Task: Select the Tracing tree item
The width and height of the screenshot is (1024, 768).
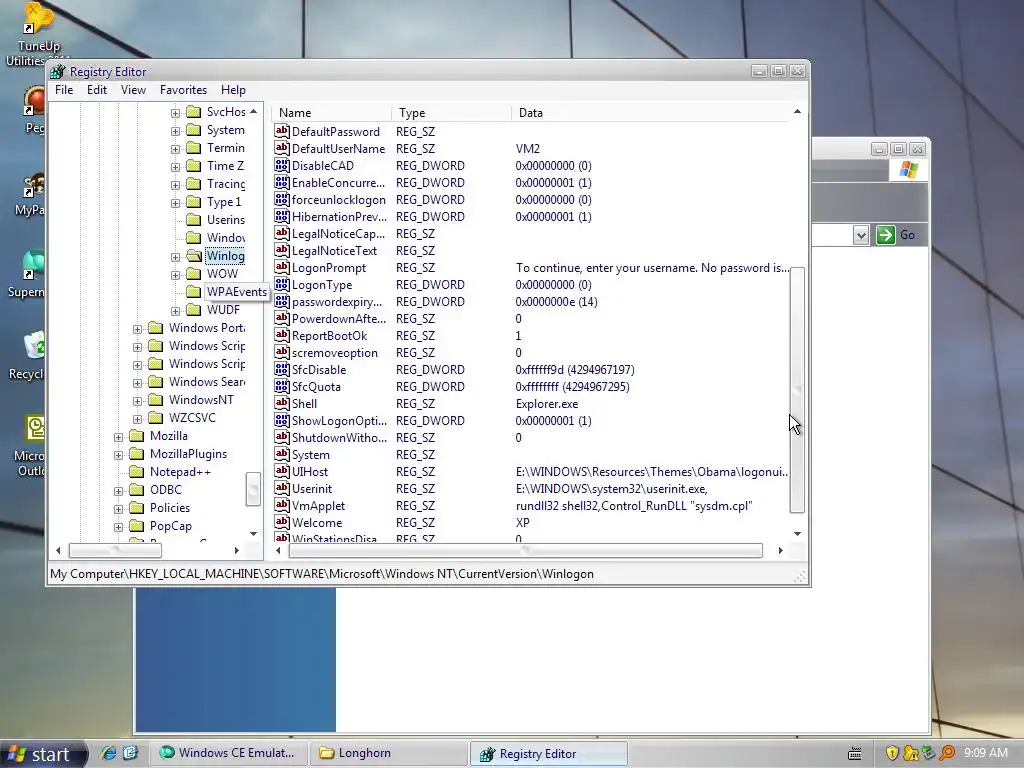Action: [226, 184]
